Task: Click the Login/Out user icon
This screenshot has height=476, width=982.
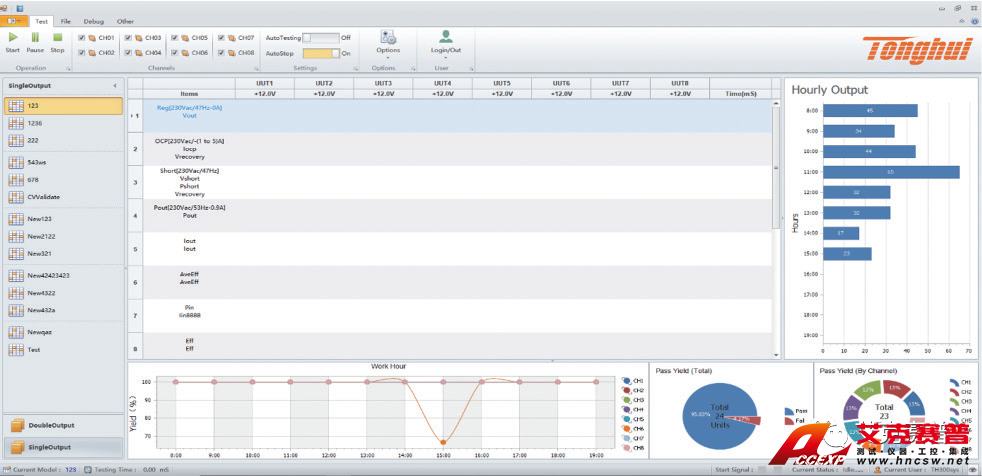Action: tap(446, 37)
